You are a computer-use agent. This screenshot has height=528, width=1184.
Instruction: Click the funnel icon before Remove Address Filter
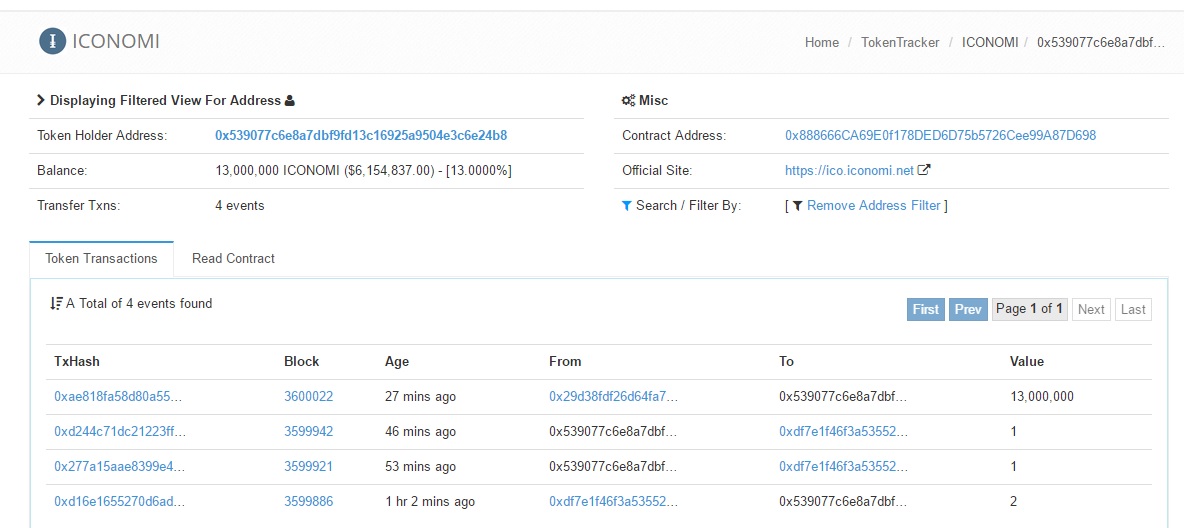click(x=797, y=205)
